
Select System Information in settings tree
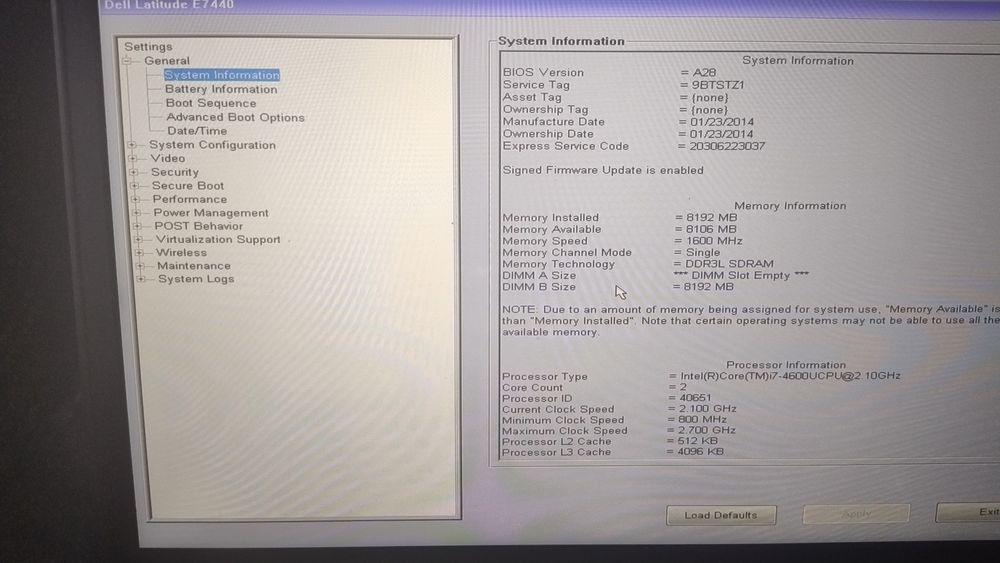(x=221, y=75)
